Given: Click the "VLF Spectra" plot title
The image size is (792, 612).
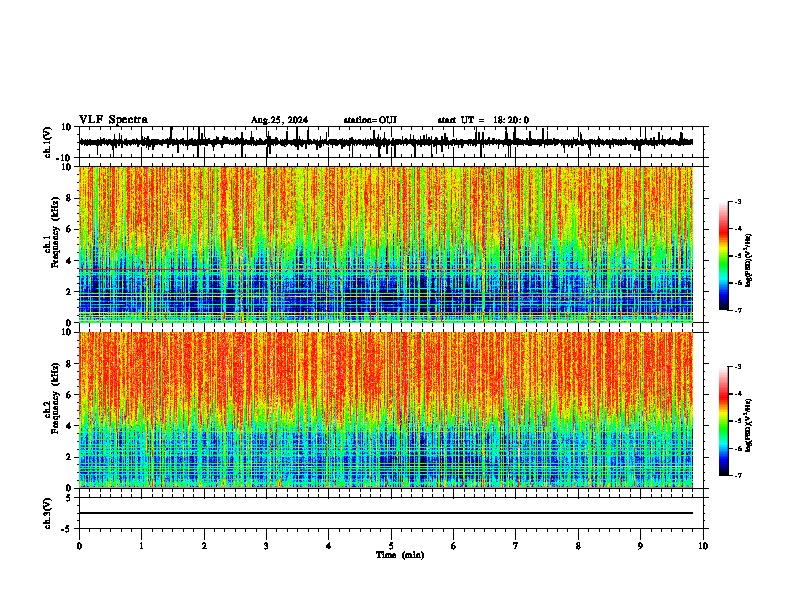Looking at the screenshot, I should (113, 120).
